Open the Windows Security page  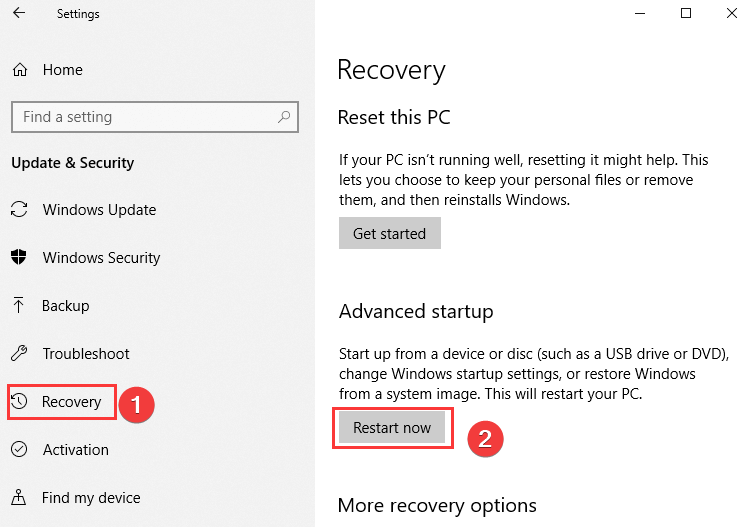[x=101, y=258]
